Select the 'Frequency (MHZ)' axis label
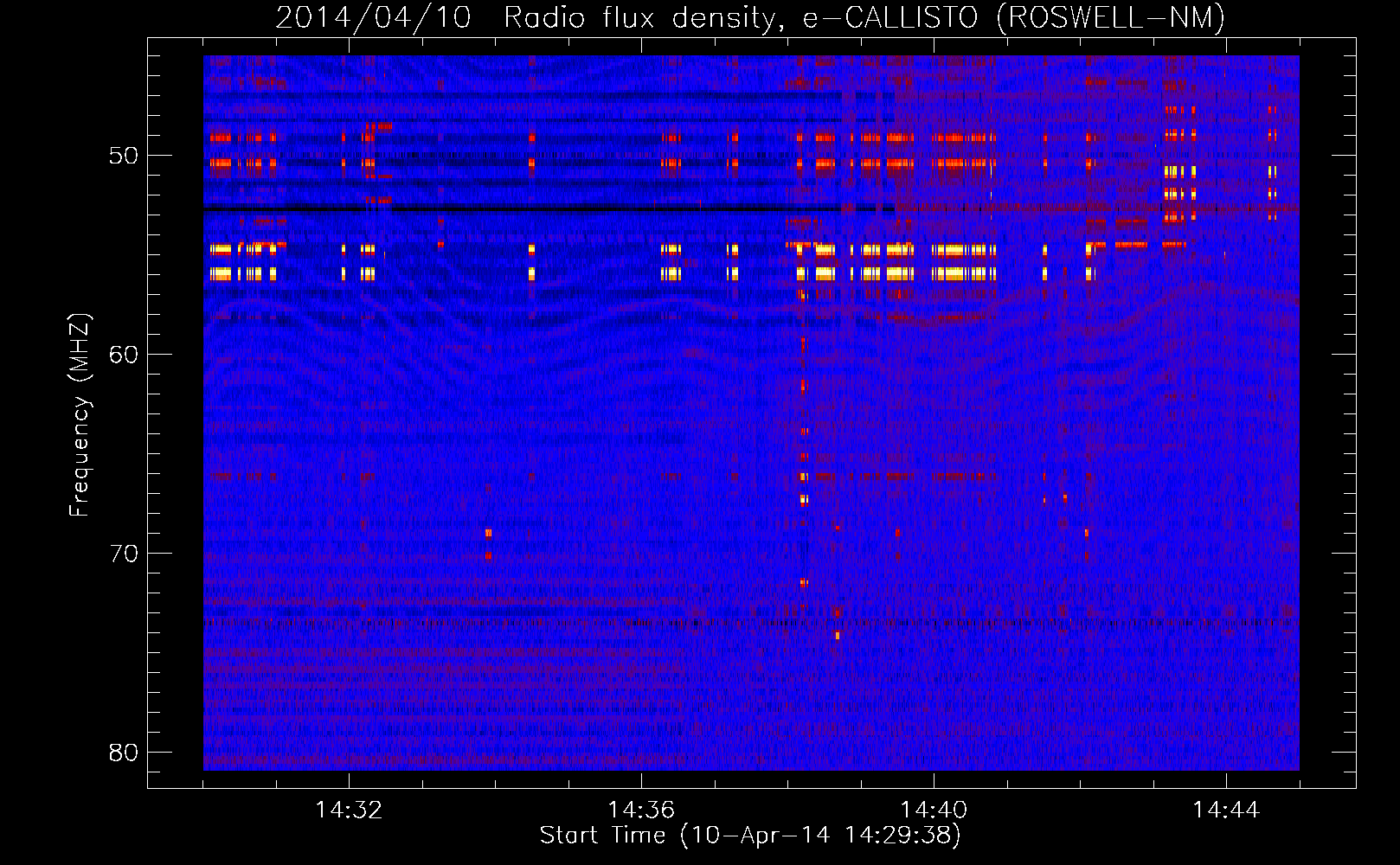Image resolution: width=1400 pixels, height=865 pixels. point(80,415)
